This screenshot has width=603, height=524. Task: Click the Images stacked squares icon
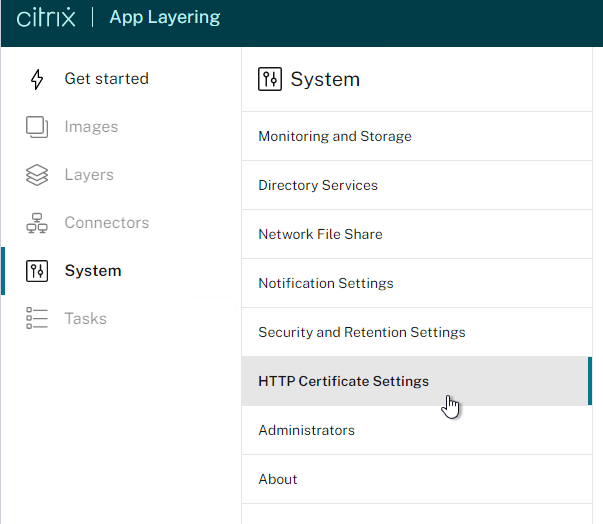point(37,127)
